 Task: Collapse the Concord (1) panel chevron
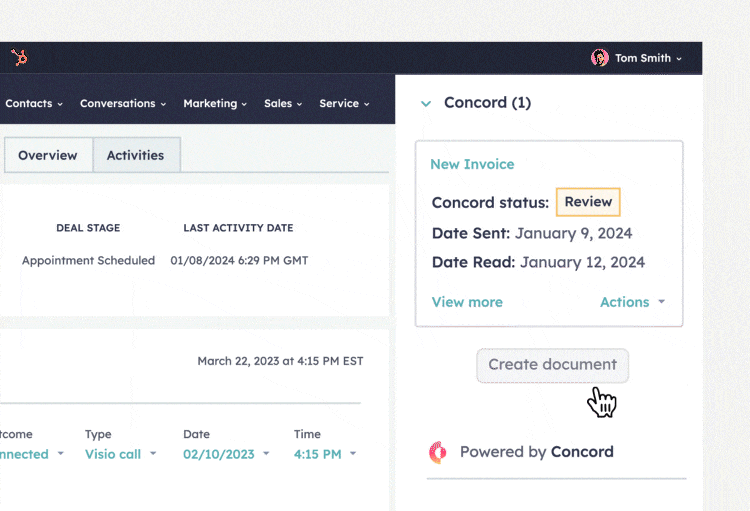click(426, 103)
